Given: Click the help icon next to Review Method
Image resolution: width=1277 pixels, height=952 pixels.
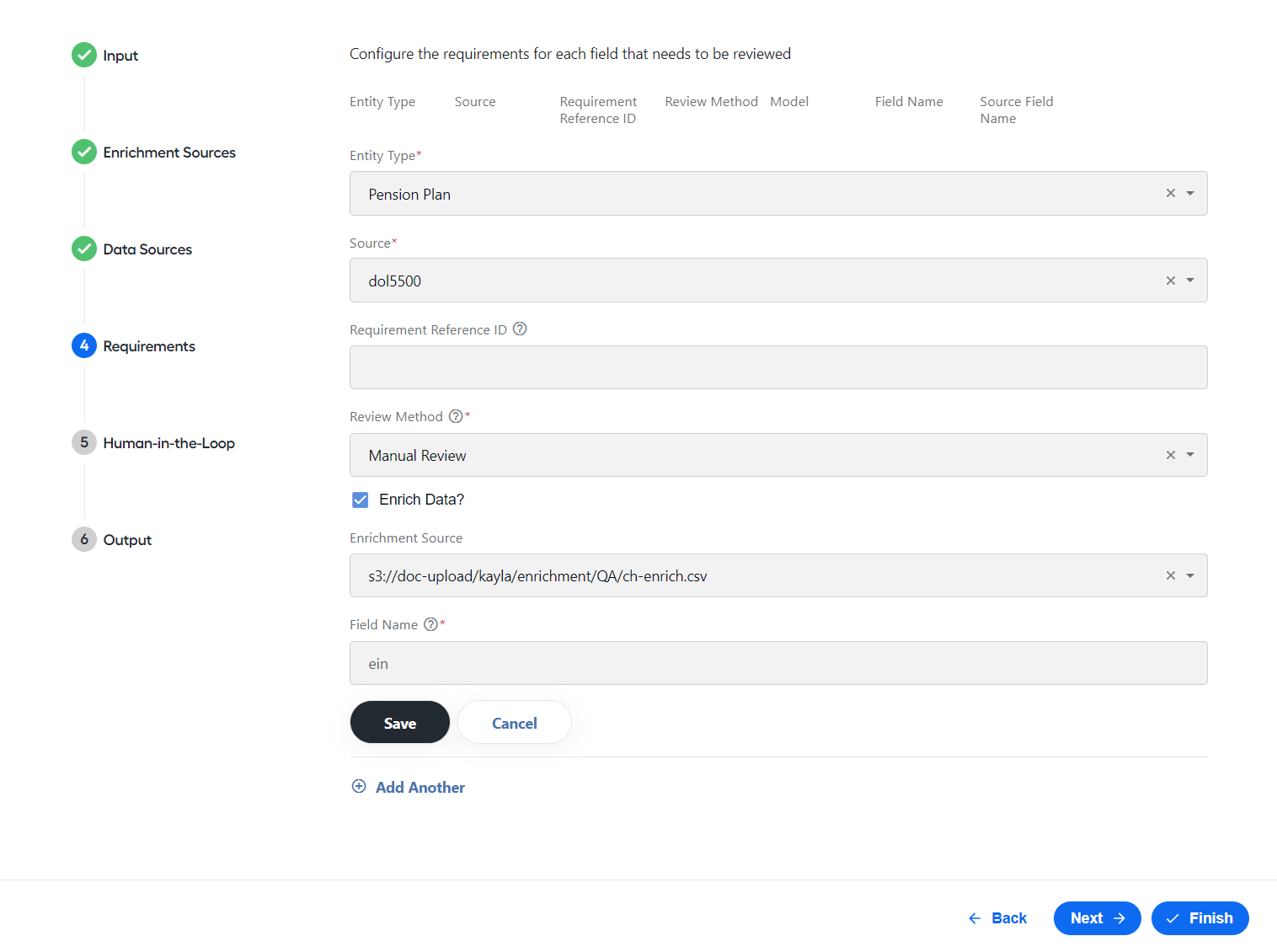Looking at the screenshot, I should pyautogui.click(x=456, y=416).
